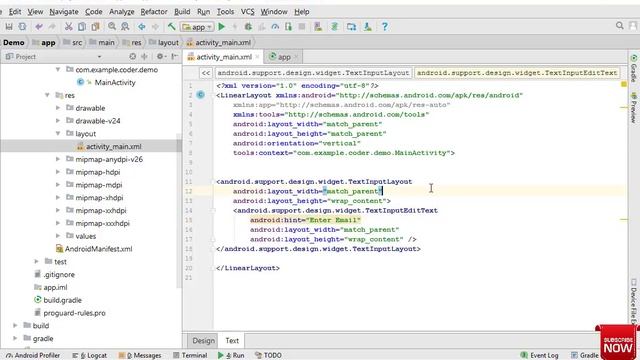Run the app with green play icon

click(222, 27)
